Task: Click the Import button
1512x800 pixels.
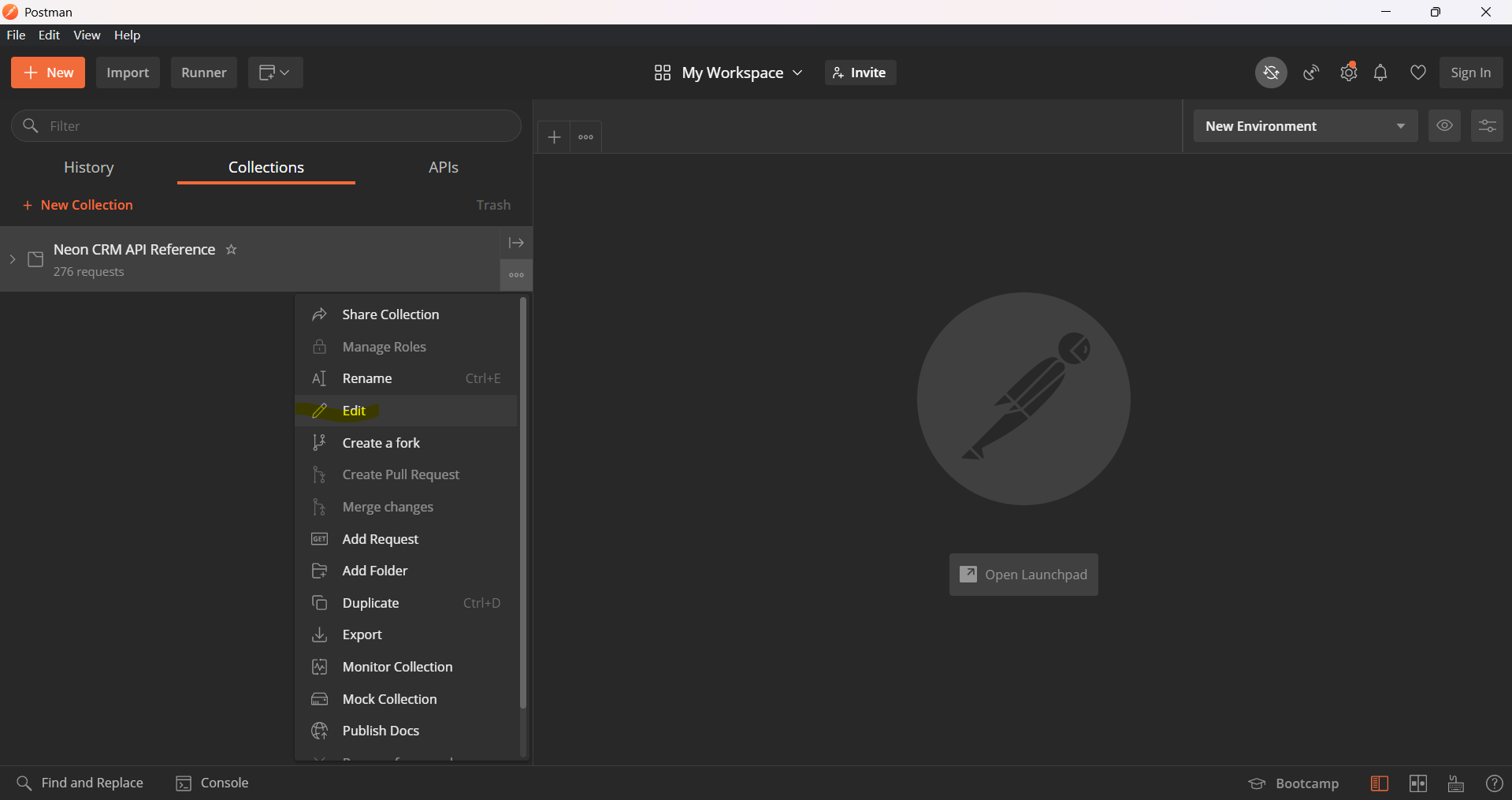Action: (x=128, y=73)
